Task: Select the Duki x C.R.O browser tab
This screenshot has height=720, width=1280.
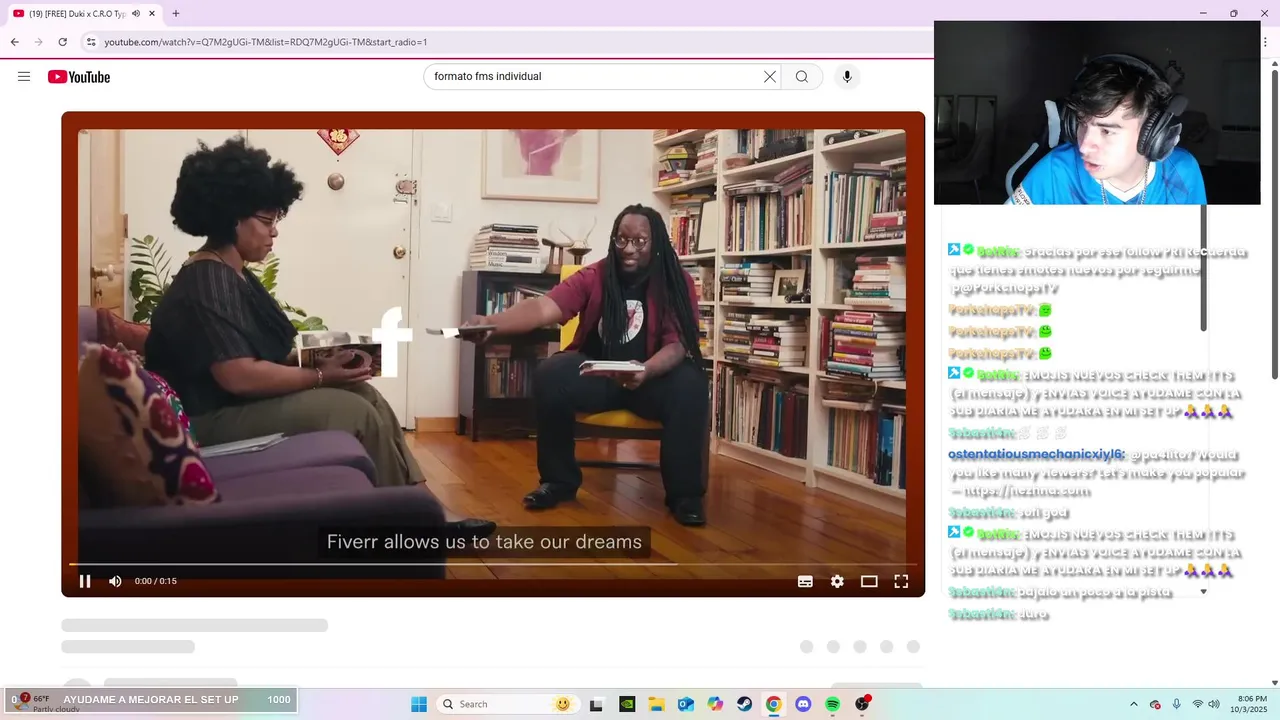Action: [84, 13]
